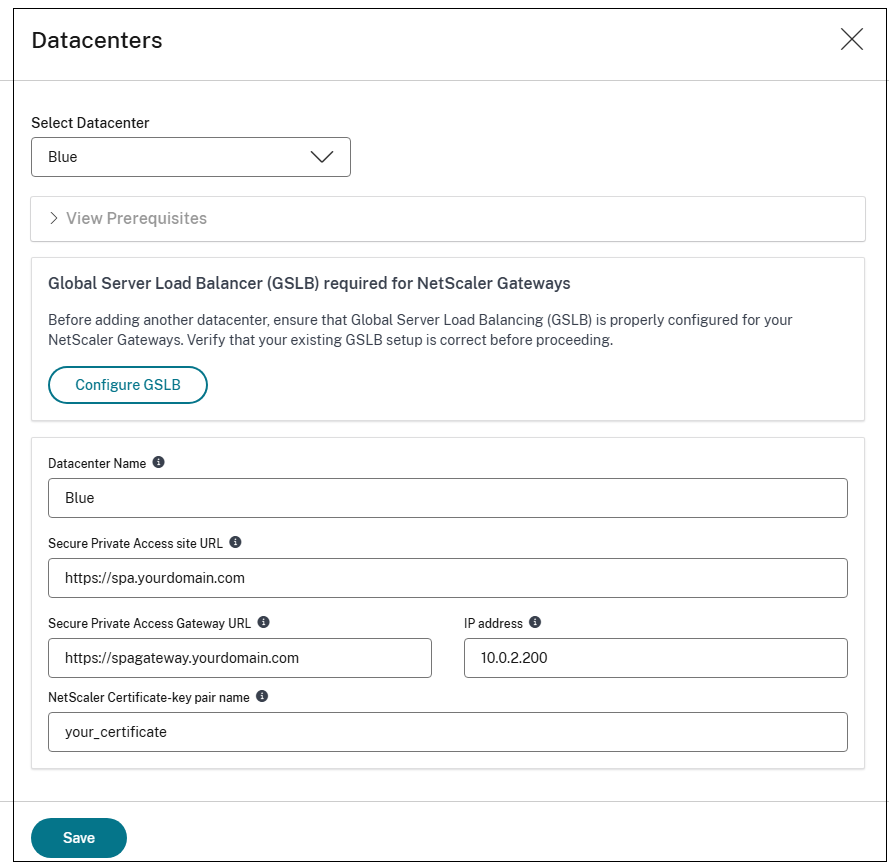The image size is (889, 867).
Task: Click info icon next to Secure Private Access site URL
Action: pyautogui.click(x=236, y=542)
